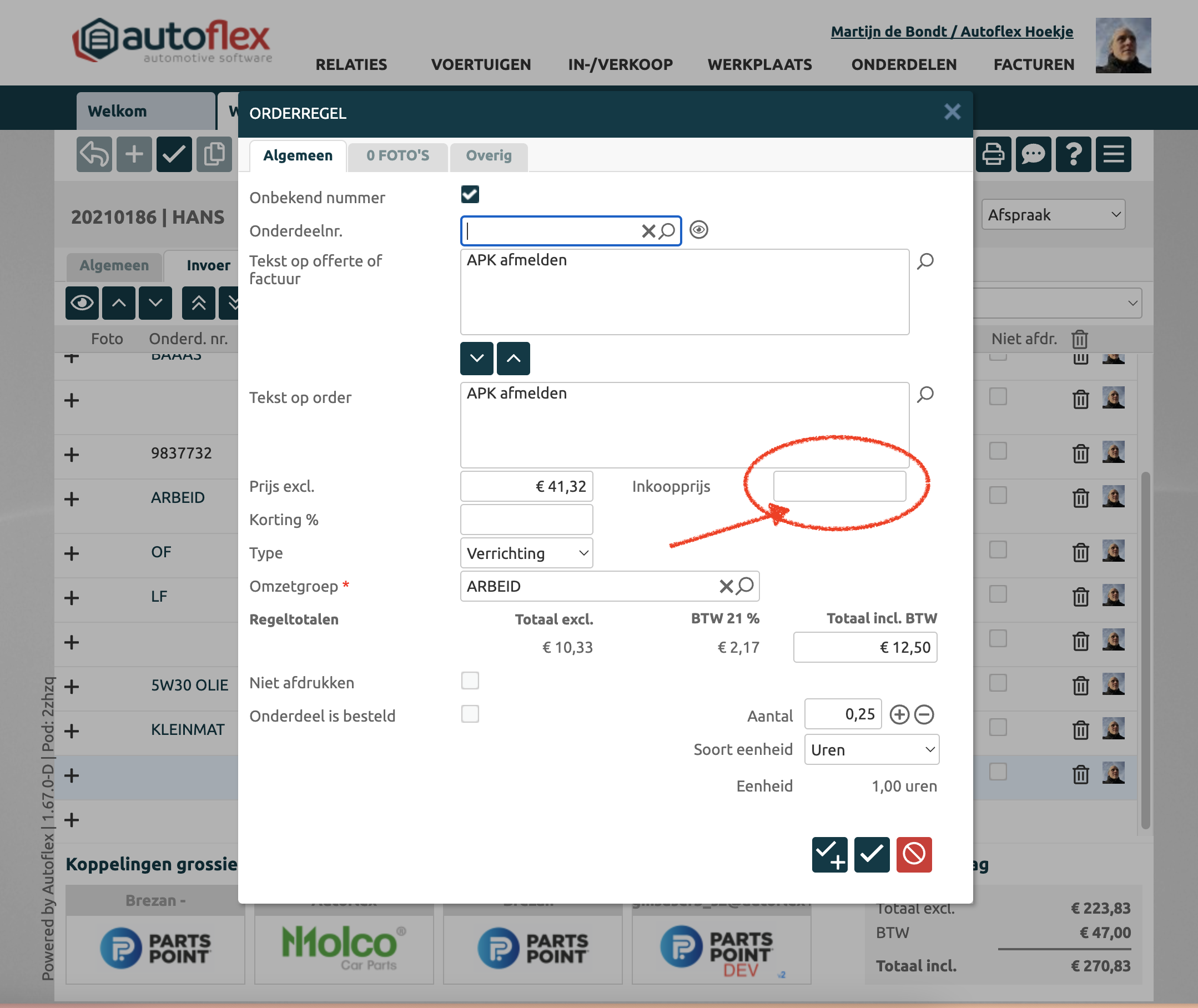Click the eye icon beside Onderdeelnr field
This screenshot has height=1008, width=1198.
698,230
